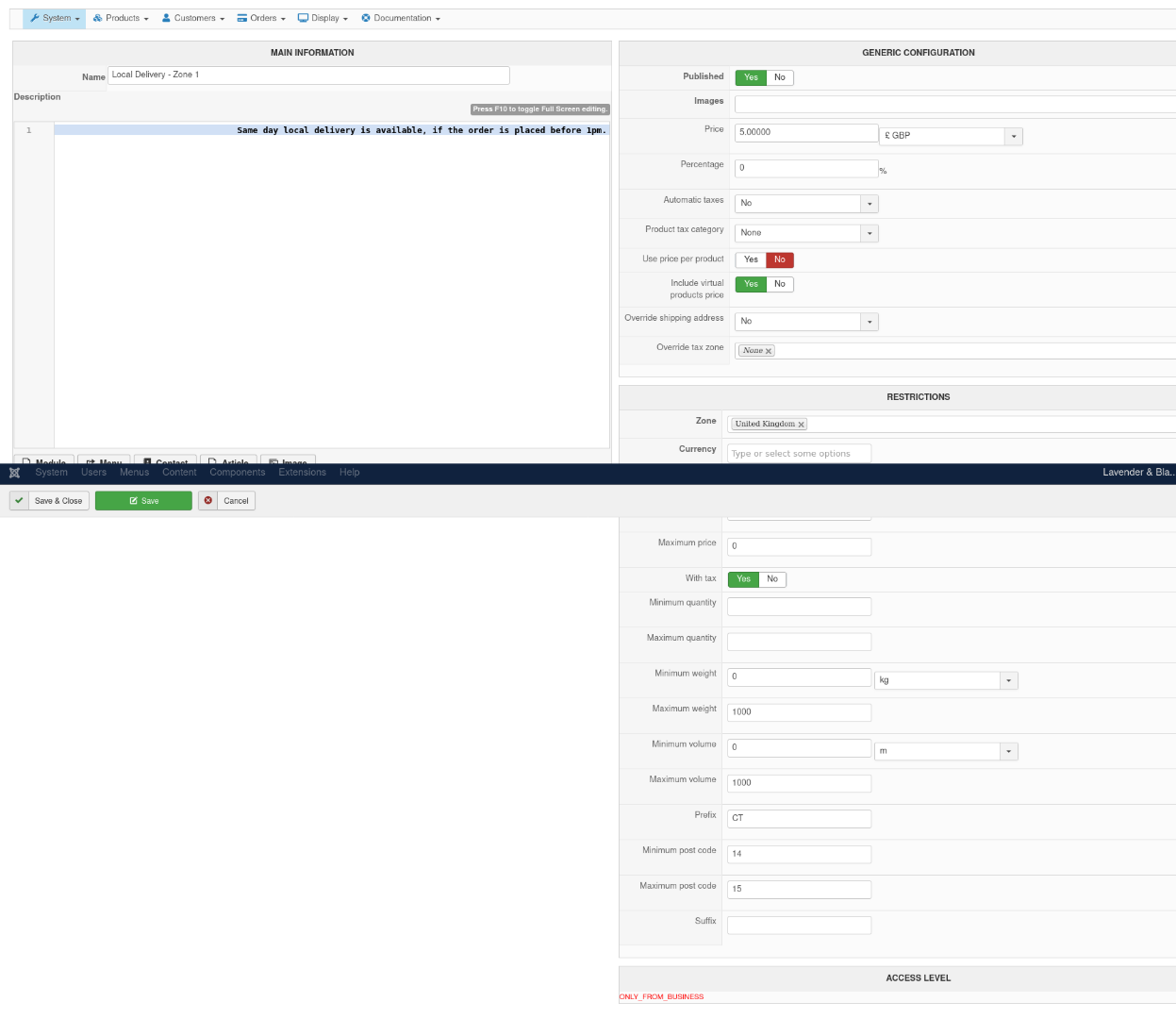
Task: Click the Minimum post code field
Action: (800, 854)
